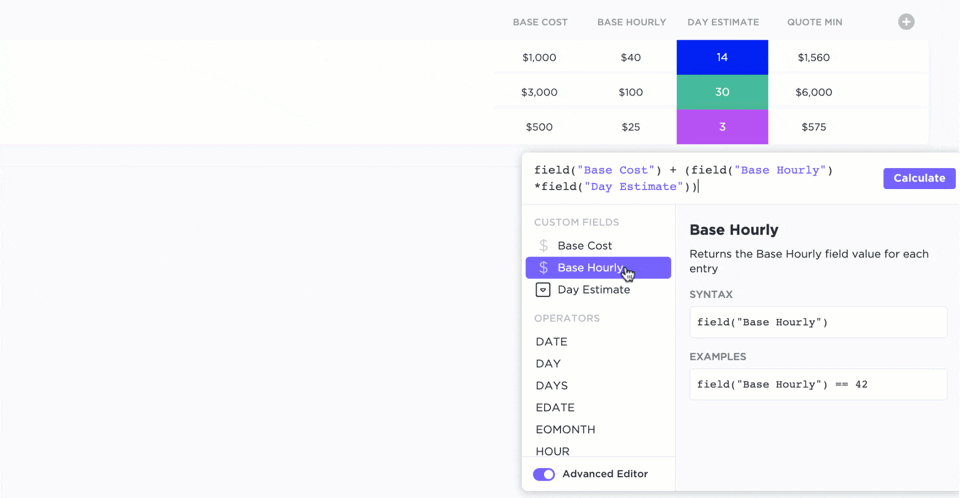Click the $1,000 Base Cost cell
Screen dimensions: 960x498
click(x=539, y=58)
